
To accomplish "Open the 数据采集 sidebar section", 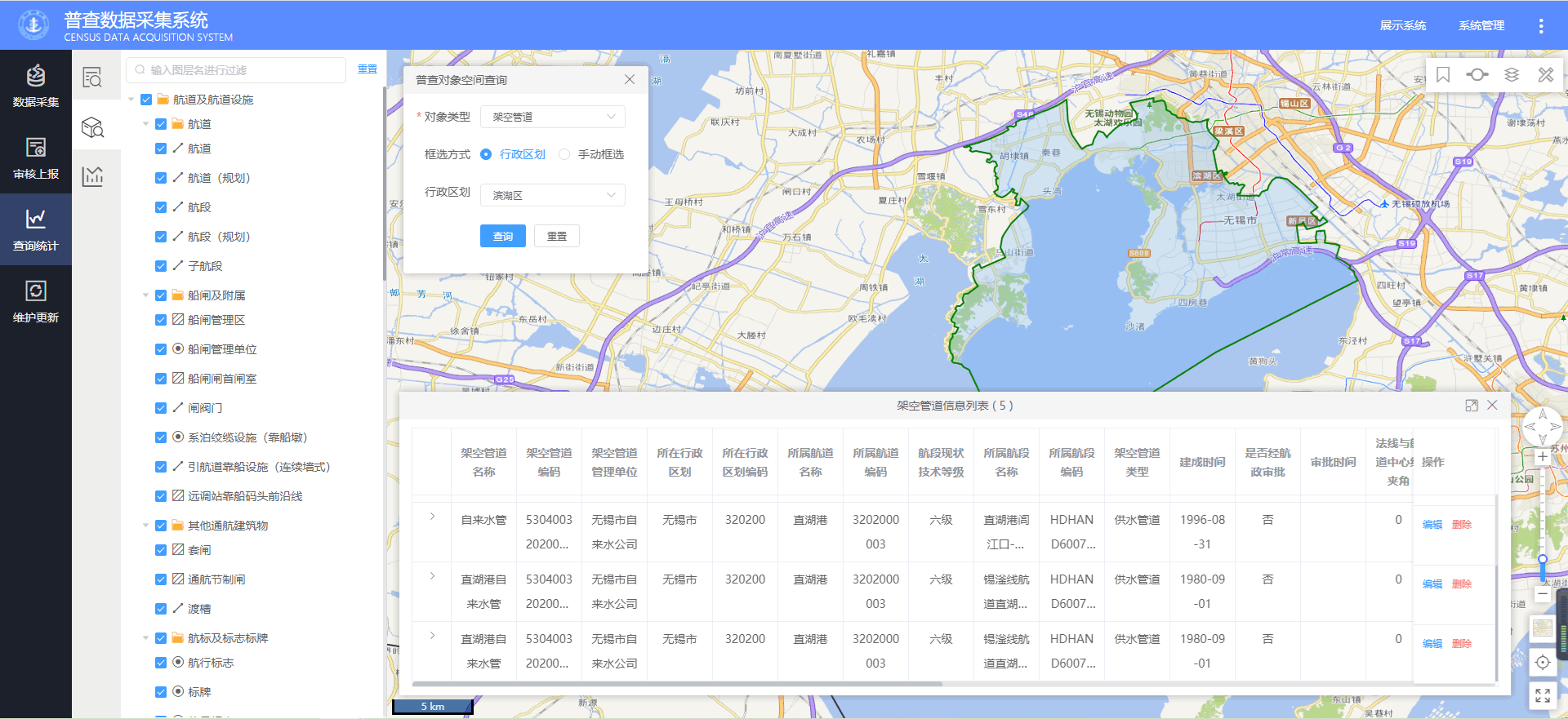I will (36, 86).
